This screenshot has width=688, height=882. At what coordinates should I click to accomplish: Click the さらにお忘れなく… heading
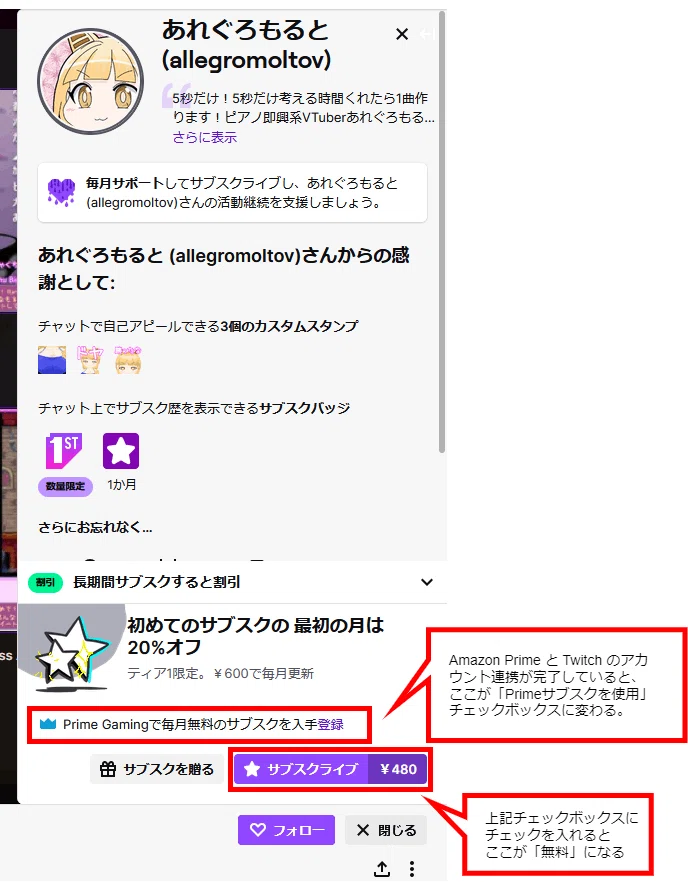coord(95,528)
